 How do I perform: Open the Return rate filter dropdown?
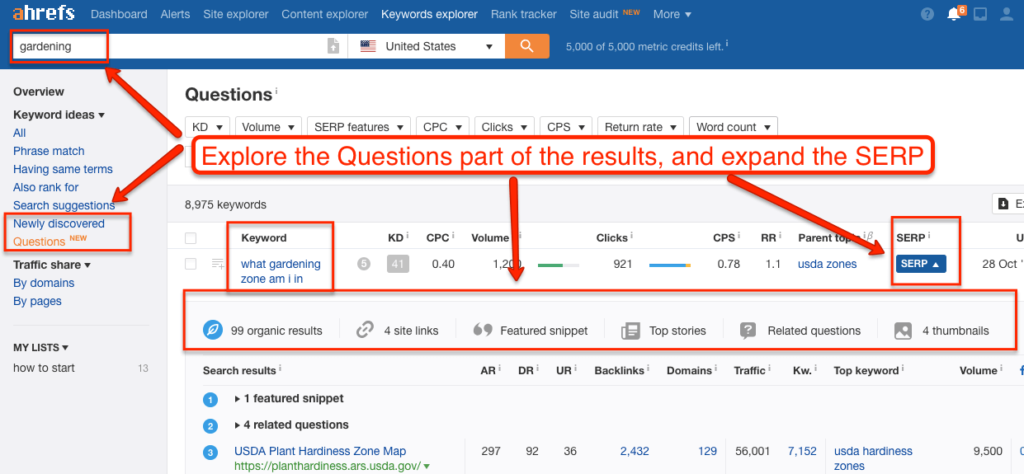[641, 127]
